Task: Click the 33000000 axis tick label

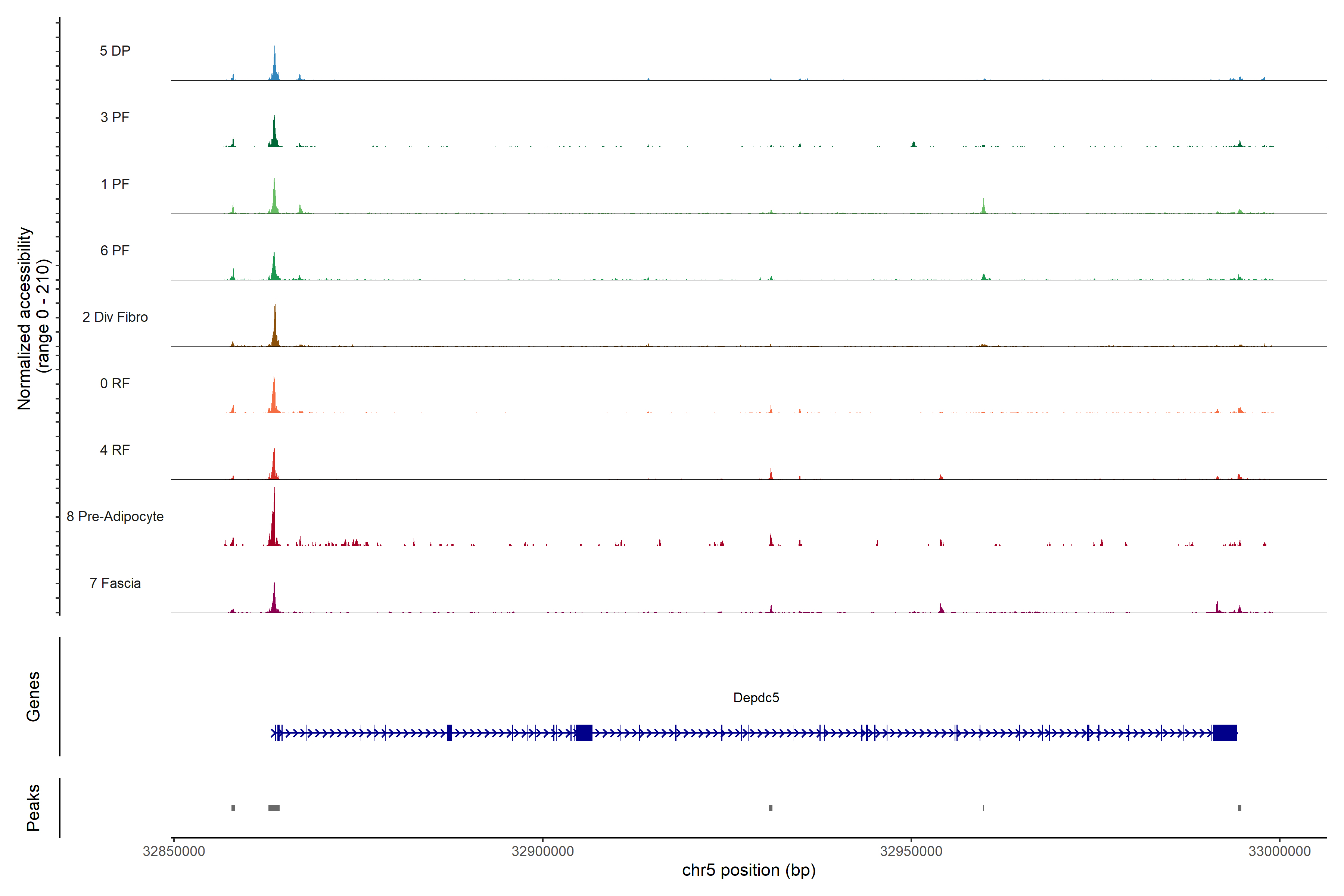Action: point(1279,852)
